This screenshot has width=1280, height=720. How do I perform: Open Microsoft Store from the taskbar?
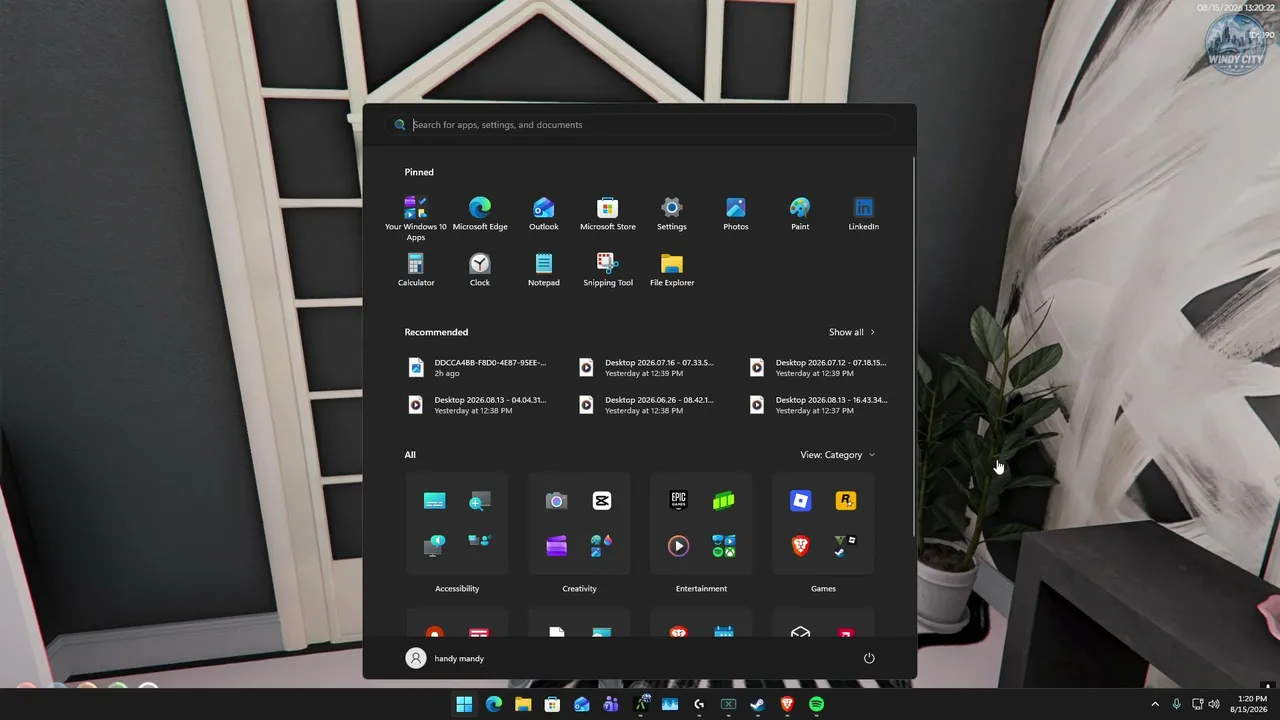coord(552,704)
